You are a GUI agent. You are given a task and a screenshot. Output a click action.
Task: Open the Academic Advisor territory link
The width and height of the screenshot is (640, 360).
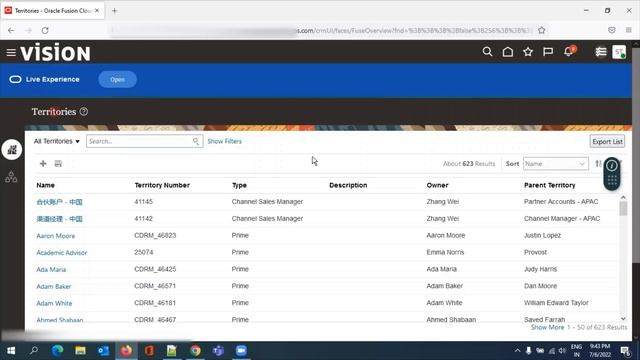pos(62,253)
